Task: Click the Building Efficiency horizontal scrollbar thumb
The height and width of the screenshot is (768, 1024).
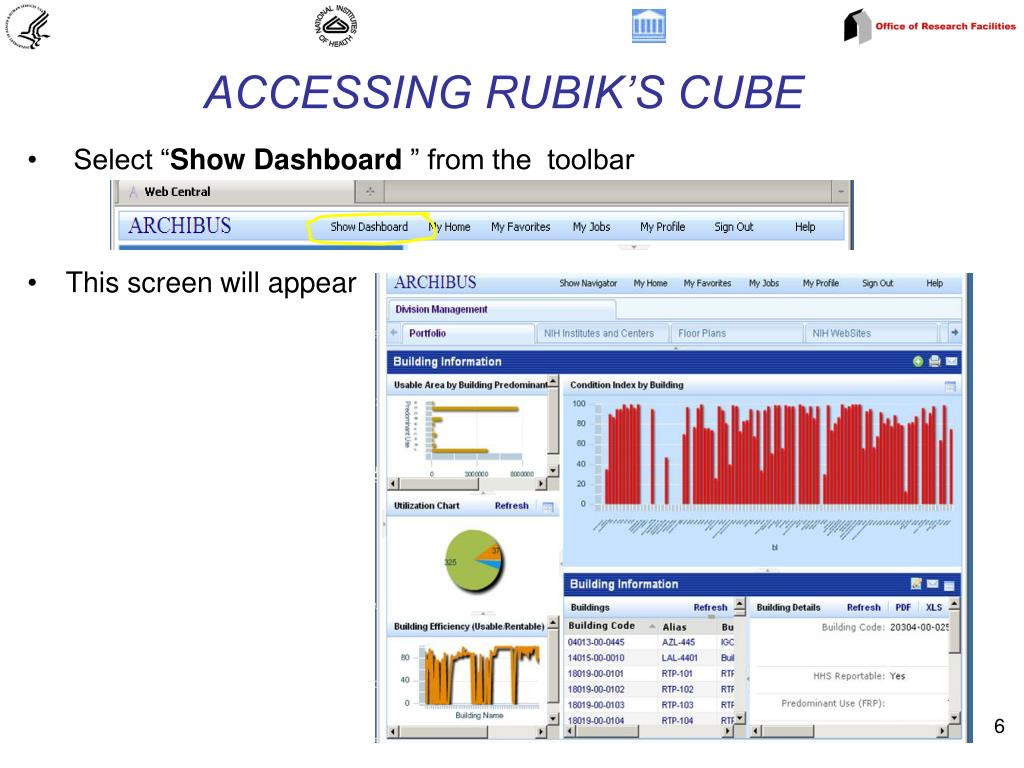Action: click(443, 733)
